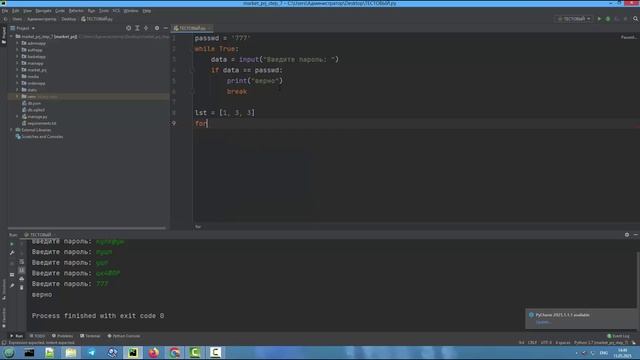Screen dimensions: 640x360
Task: Print console output icon in Run panel
Action: pyautogui.click(x=22, y=279)
